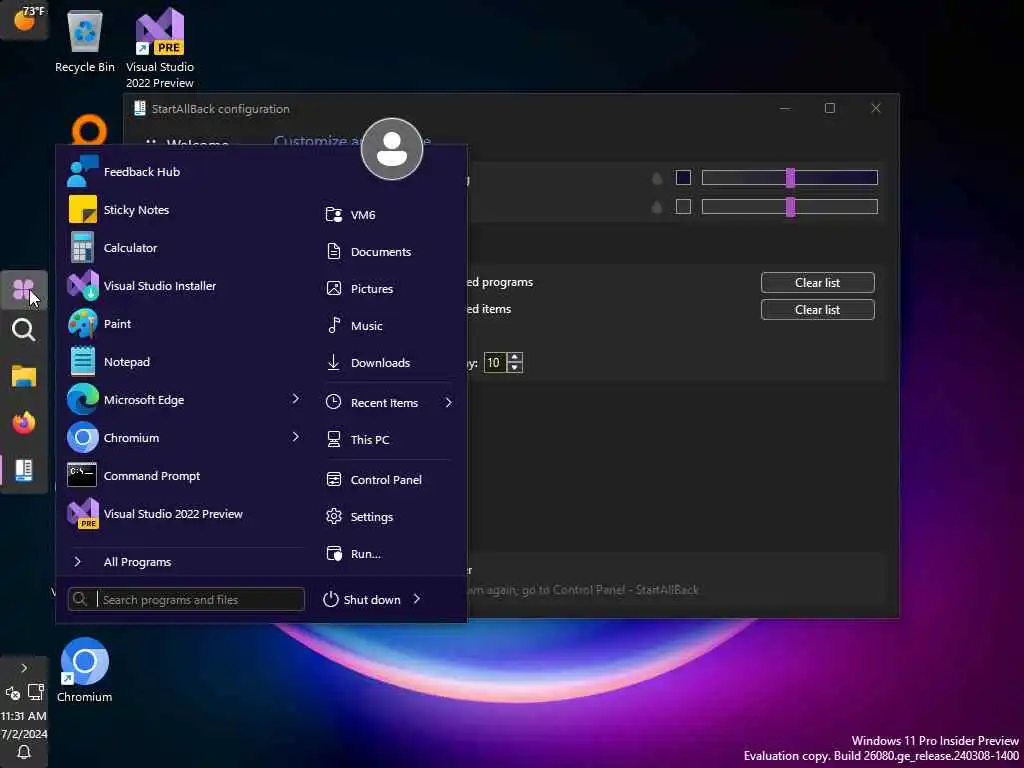Screen dimensions: 1024x768
Task: Open Visual Studio 2022 Preview desktop shortcut
Action: [160, 48]
